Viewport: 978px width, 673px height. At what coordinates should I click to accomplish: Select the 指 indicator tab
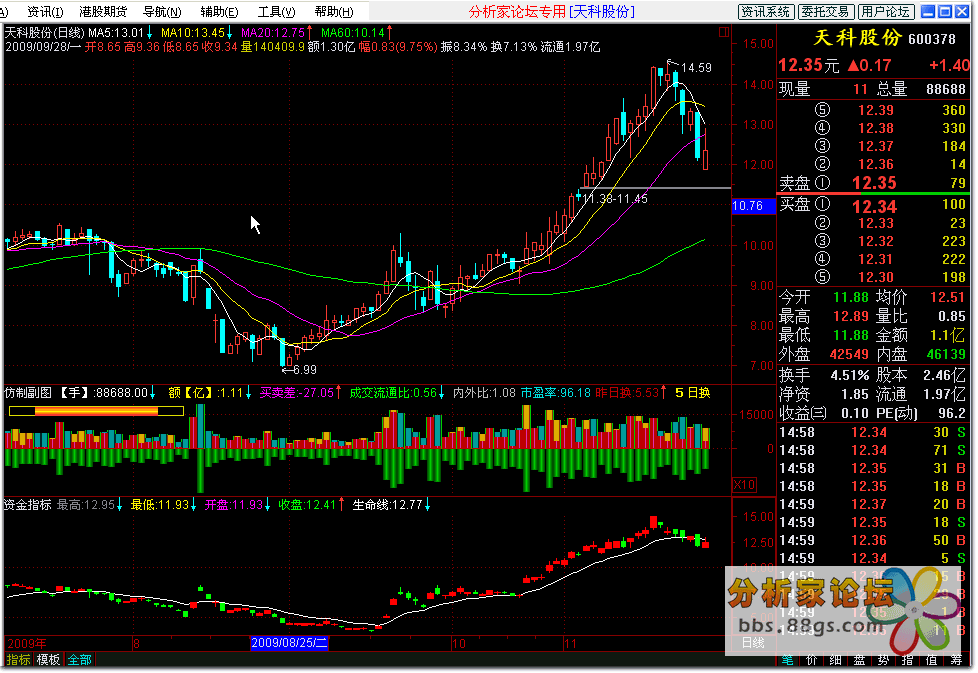[908, 660]
